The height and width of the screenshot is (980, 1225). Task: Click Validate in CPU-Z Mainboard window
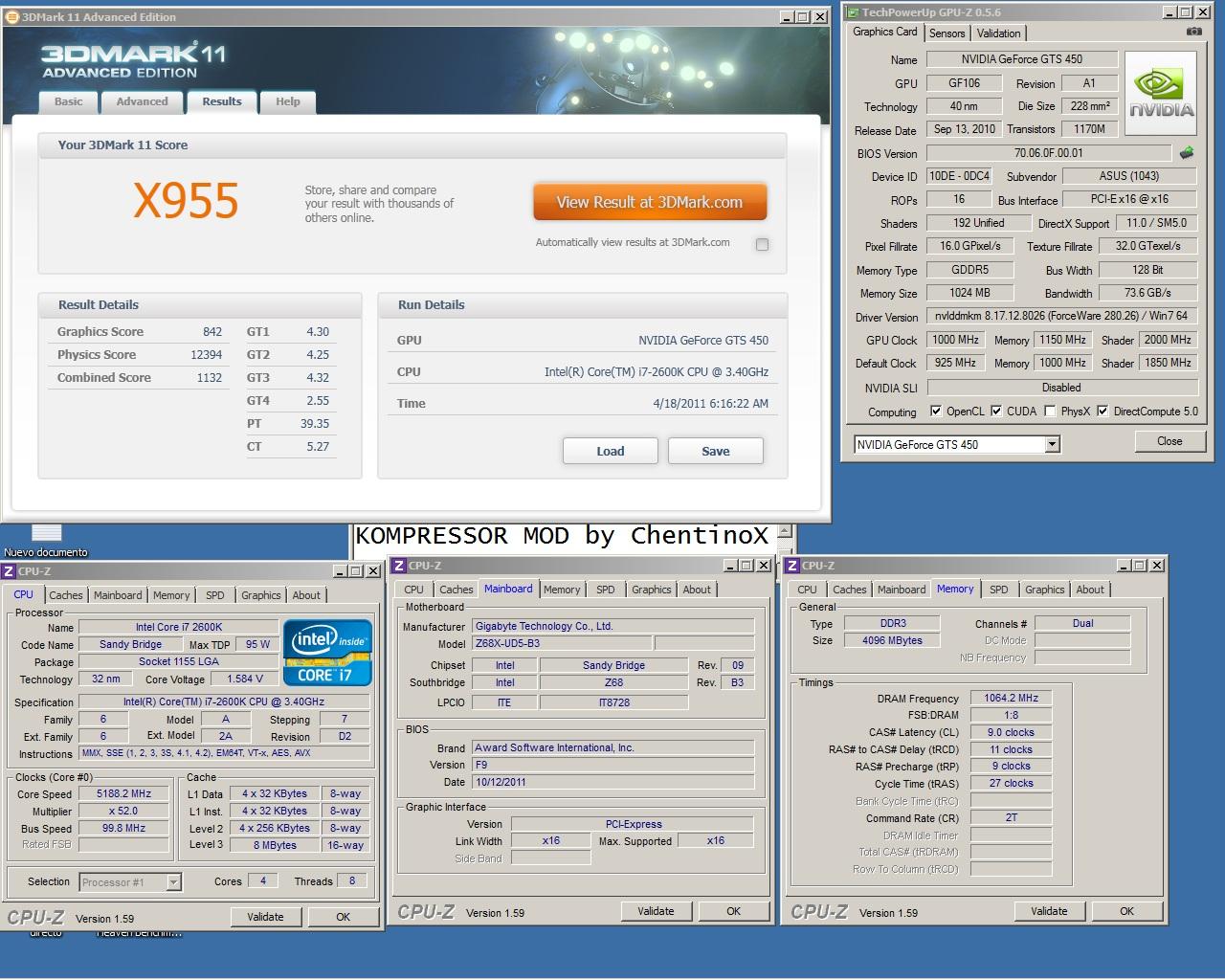pyautogui.click(x=656, y=911)
